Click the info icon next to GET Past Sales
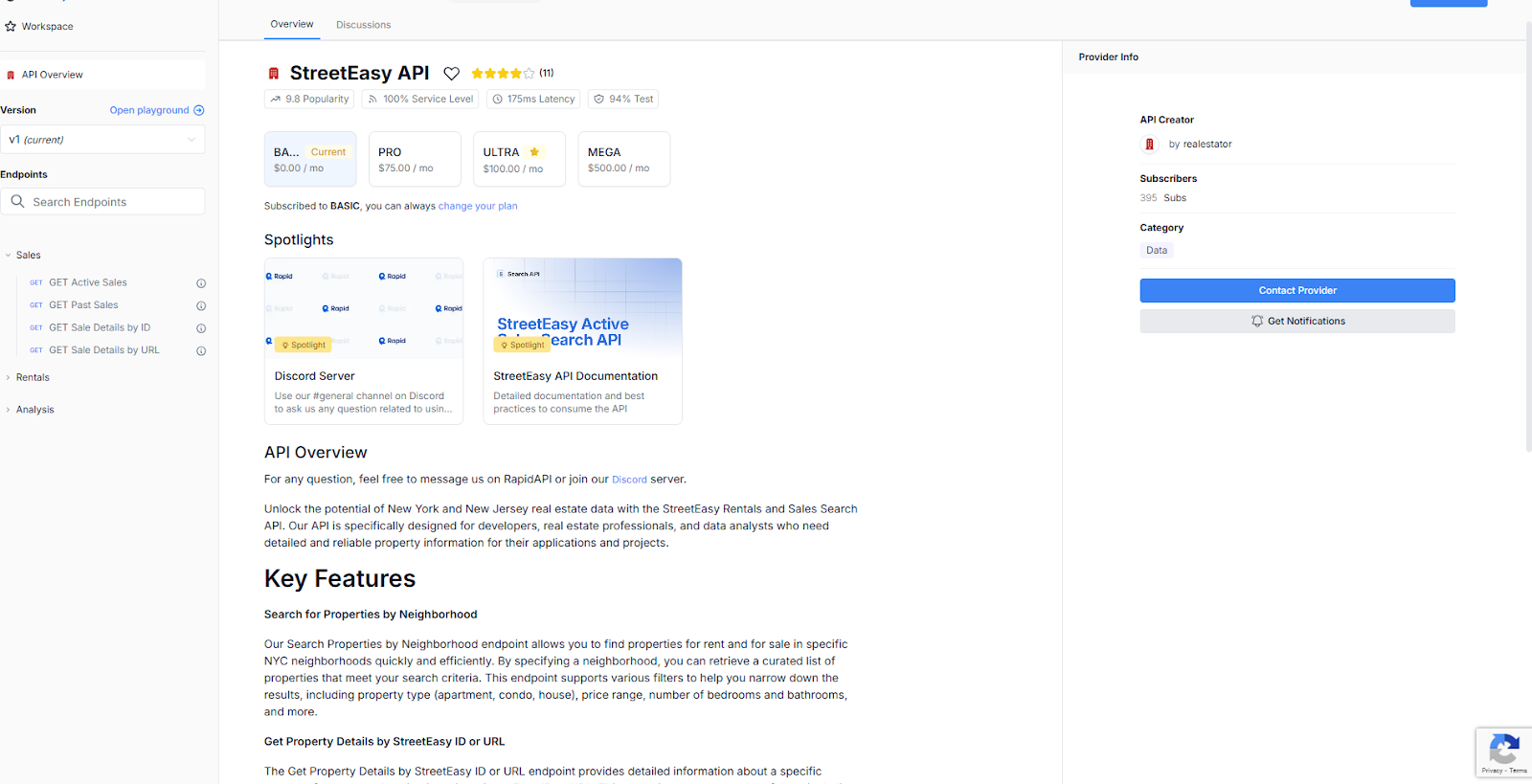1532x784 pixels. click(201, 306)
